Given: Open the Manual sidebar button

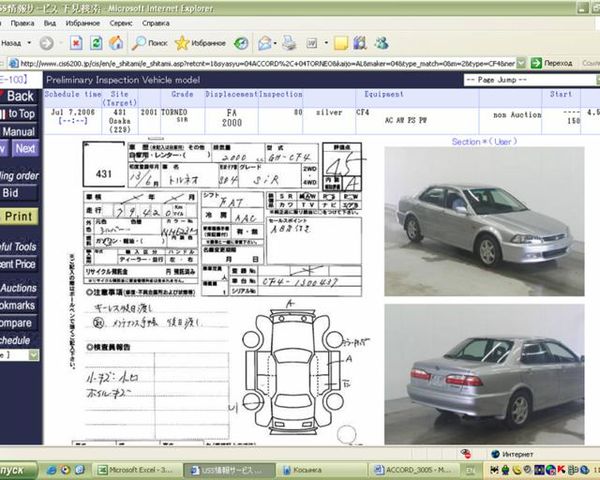Looking at the screenshot, I should (19, 132).
